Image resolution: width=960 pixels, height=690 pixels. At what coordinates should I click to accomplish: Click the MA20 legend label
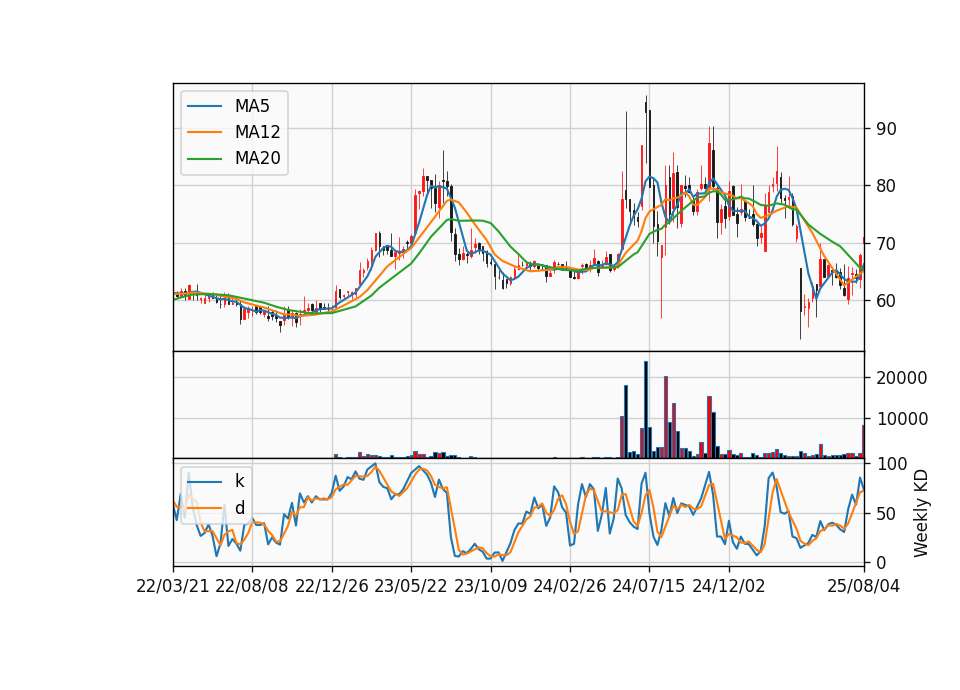point(257,159)
